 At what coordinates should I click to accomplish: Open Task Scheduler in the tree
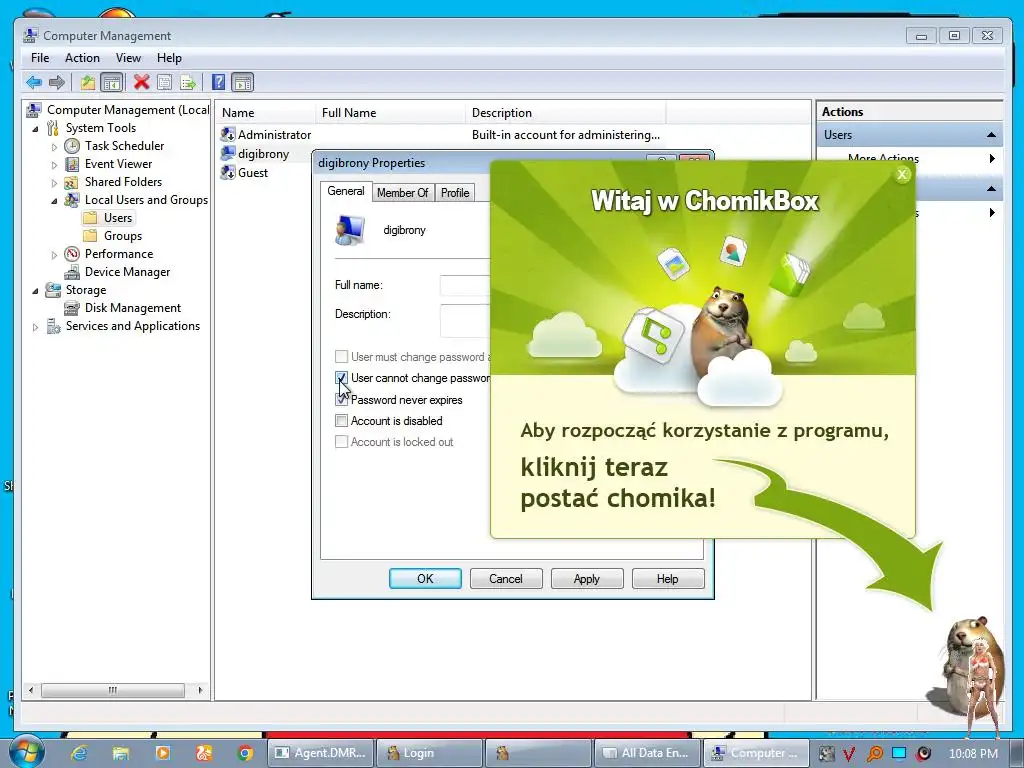[124, 146]
